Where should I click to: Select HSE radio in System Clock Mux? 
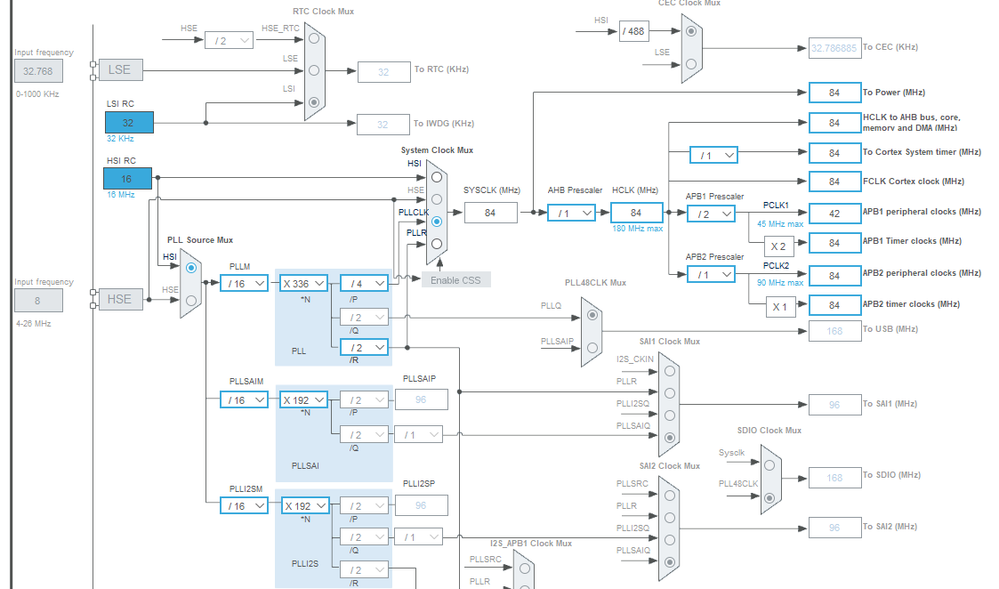pos(436,200)
